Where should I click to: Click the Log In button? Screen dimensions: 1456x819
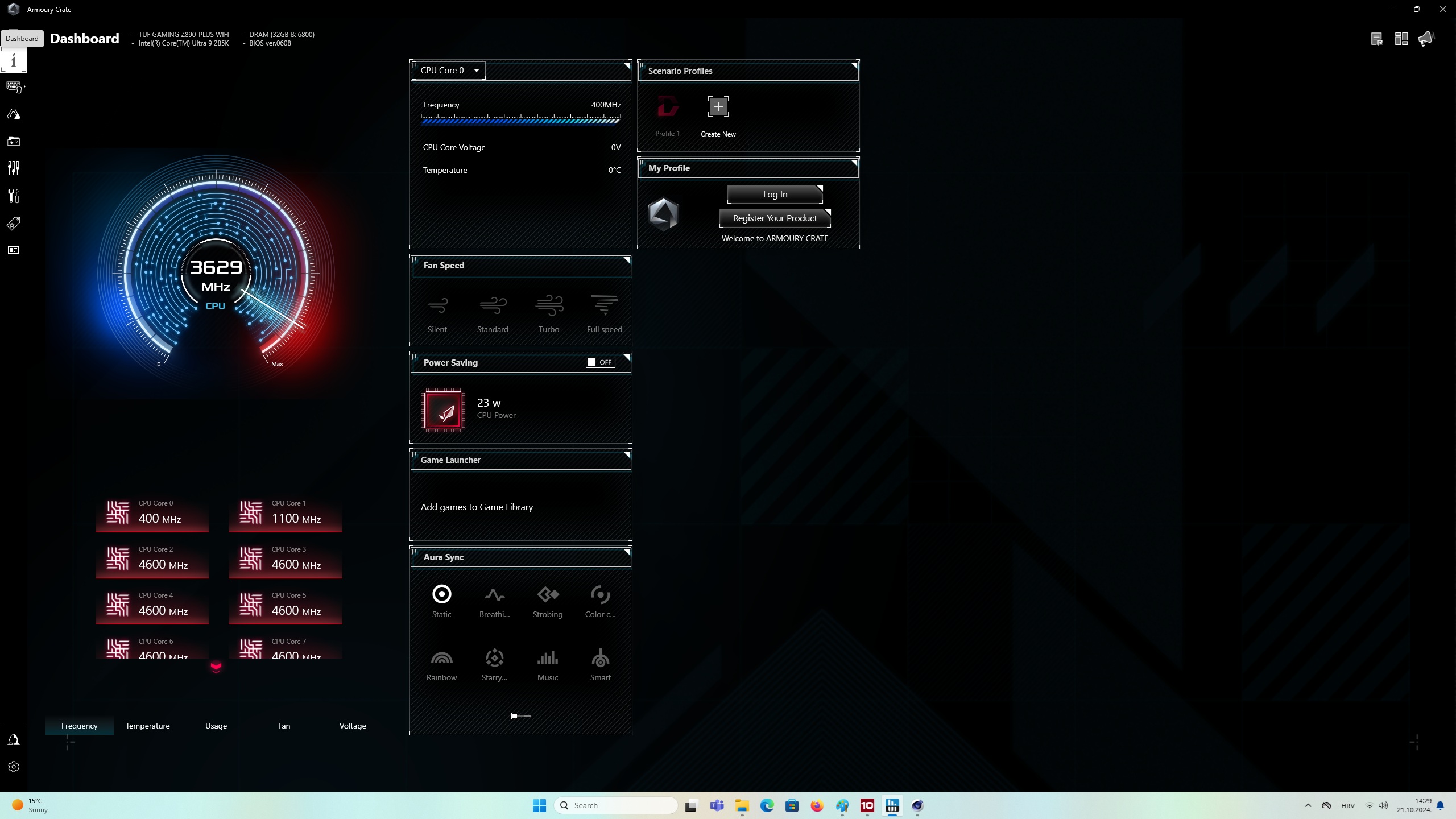click(775, 195)
